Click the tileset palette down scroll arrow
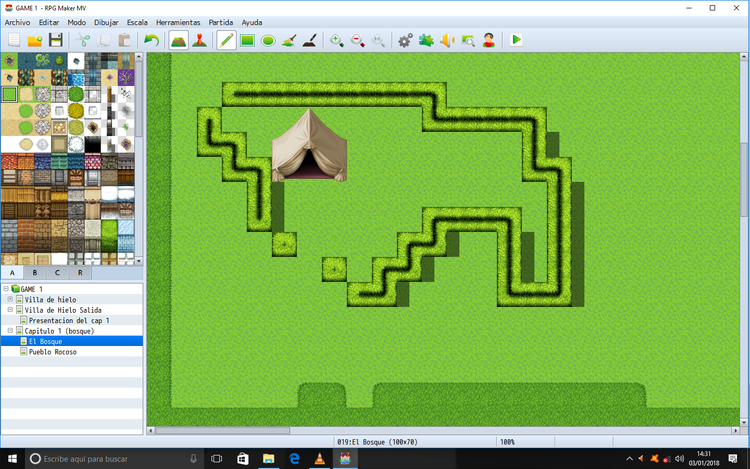The height and width of the screenshot is (469, 750). click(x=139, y=261)
